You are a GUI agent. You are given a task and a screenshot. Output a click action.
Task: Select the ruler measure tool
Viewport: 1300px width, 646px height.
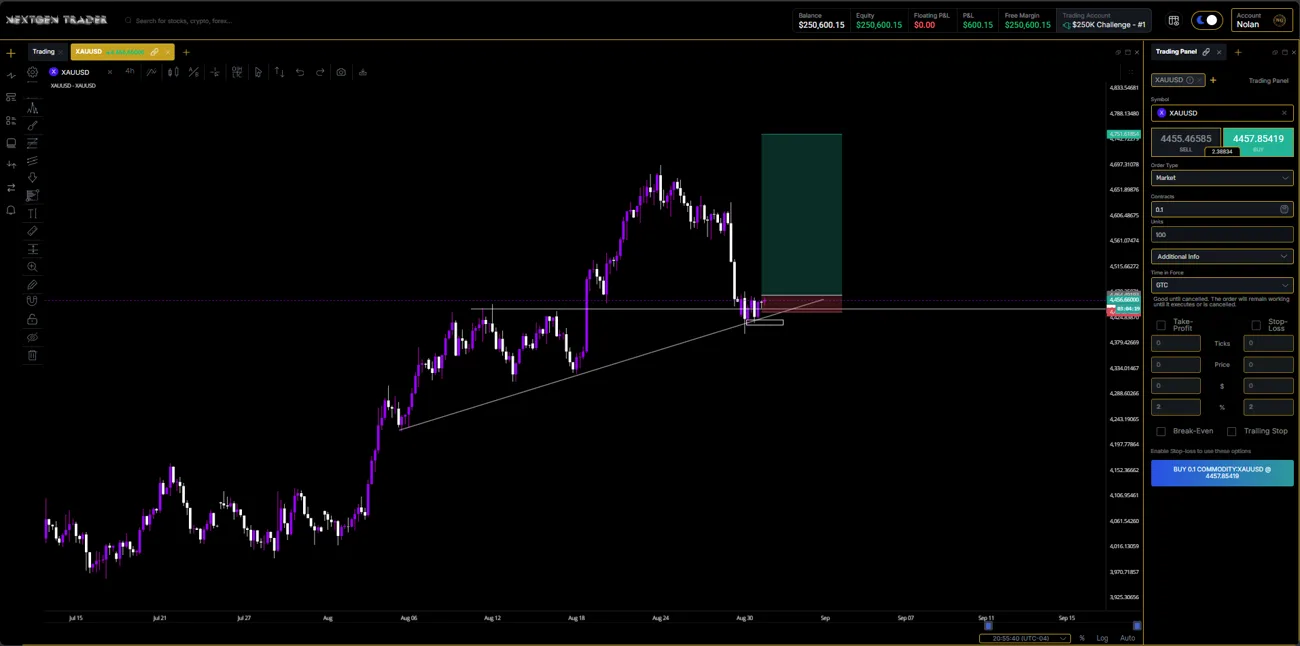(32, 231)
